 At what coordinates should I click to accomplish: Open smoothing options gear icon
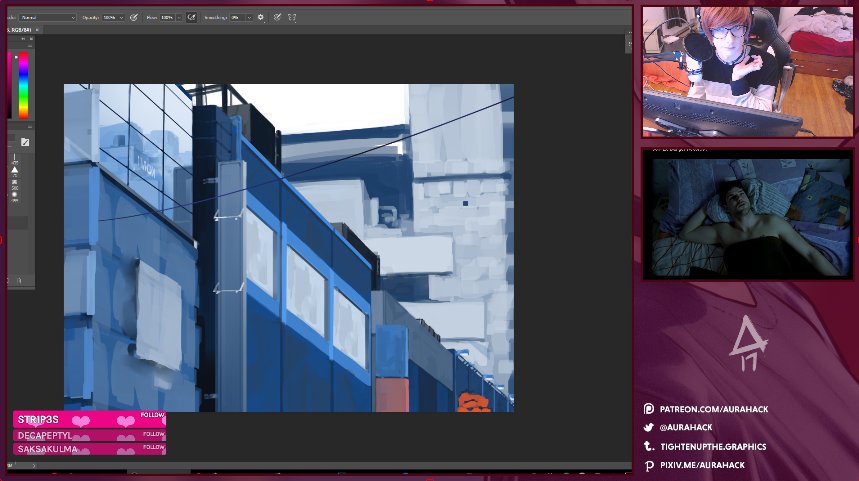tap(261, 18)
